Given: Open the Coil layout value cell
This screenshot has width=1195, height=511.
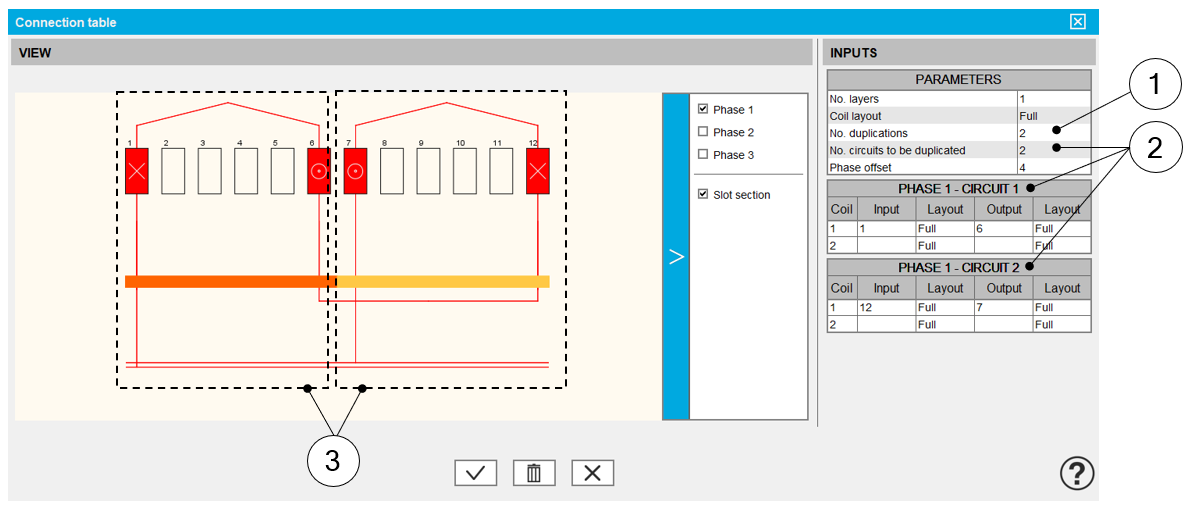Looking at the screenshot, I should 1052,116.
